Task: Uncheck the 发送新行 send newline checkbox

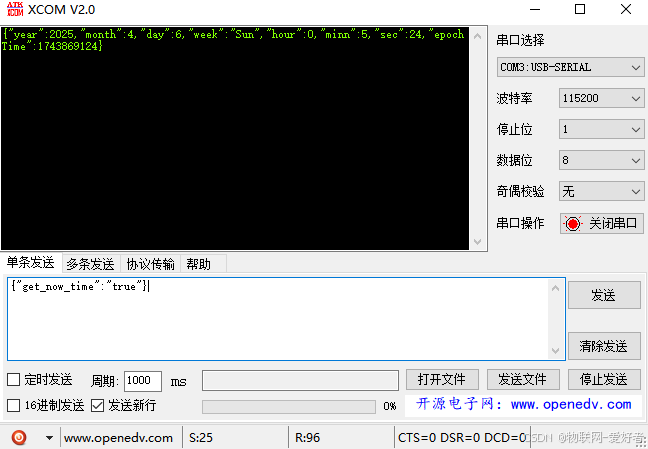Action: click(x=98, y=405)
